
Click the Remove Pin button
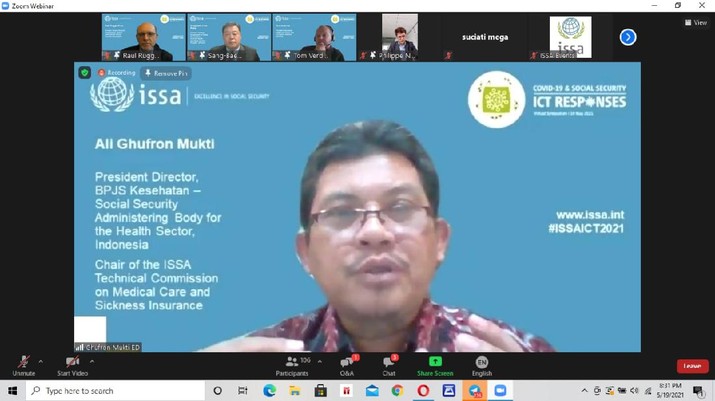(x=166, y=73)
